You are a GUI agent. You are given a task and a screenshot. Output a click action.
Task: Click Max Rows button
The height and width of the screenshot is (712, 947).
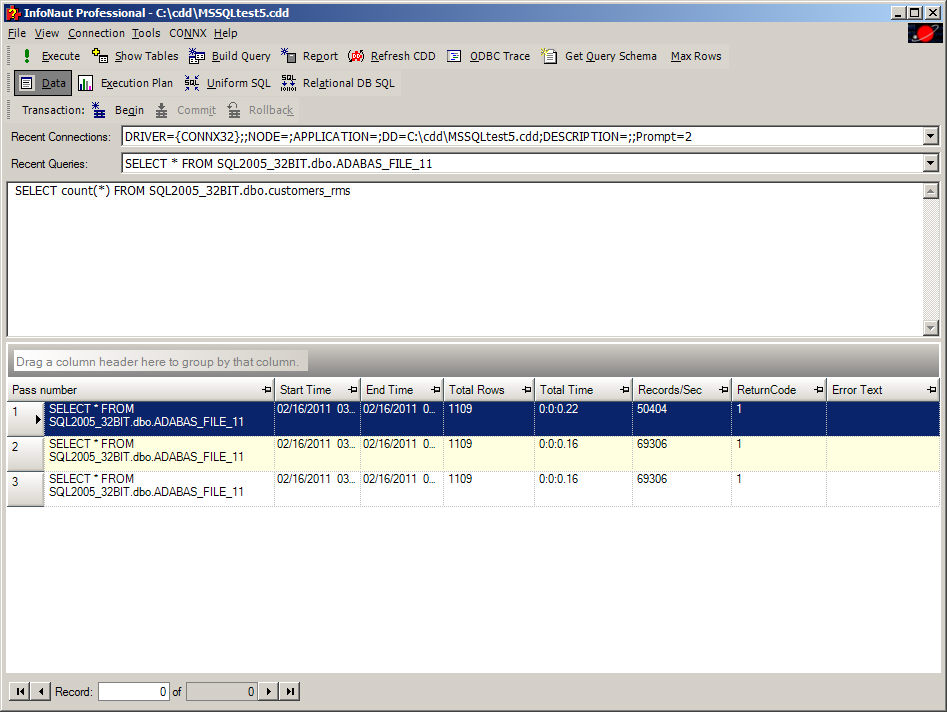(x=696, y=57)
